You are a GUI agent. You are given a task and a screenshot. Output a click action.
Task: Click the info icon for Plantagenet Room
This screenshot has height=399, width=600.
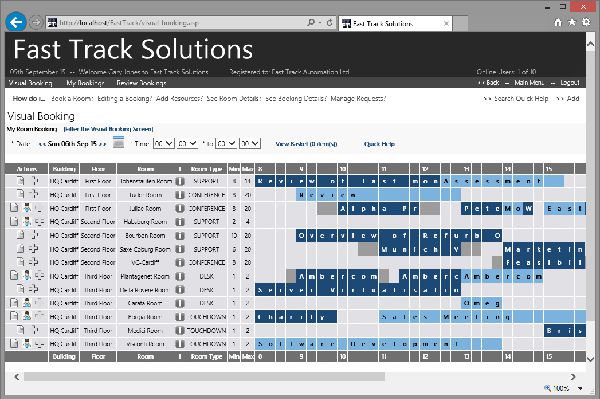coord(180,276)
